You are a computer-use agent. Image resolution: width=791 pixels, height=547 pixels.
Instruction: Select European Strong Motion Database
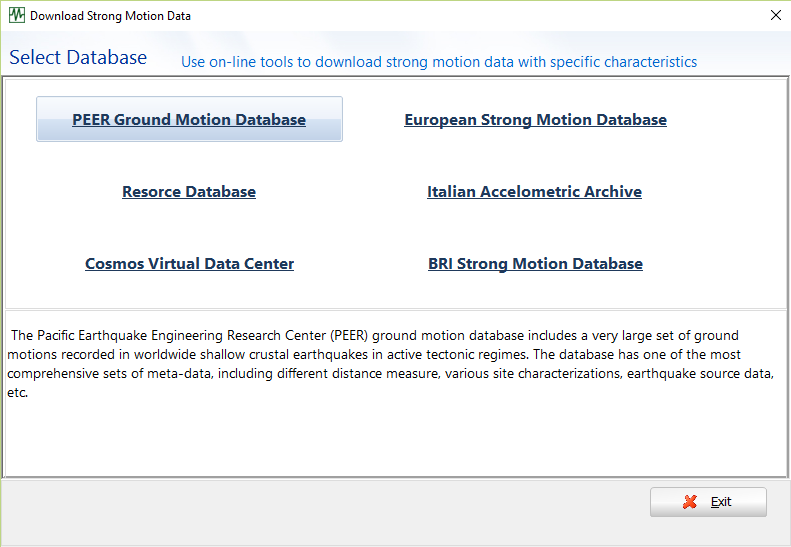(x=535, y=120)
